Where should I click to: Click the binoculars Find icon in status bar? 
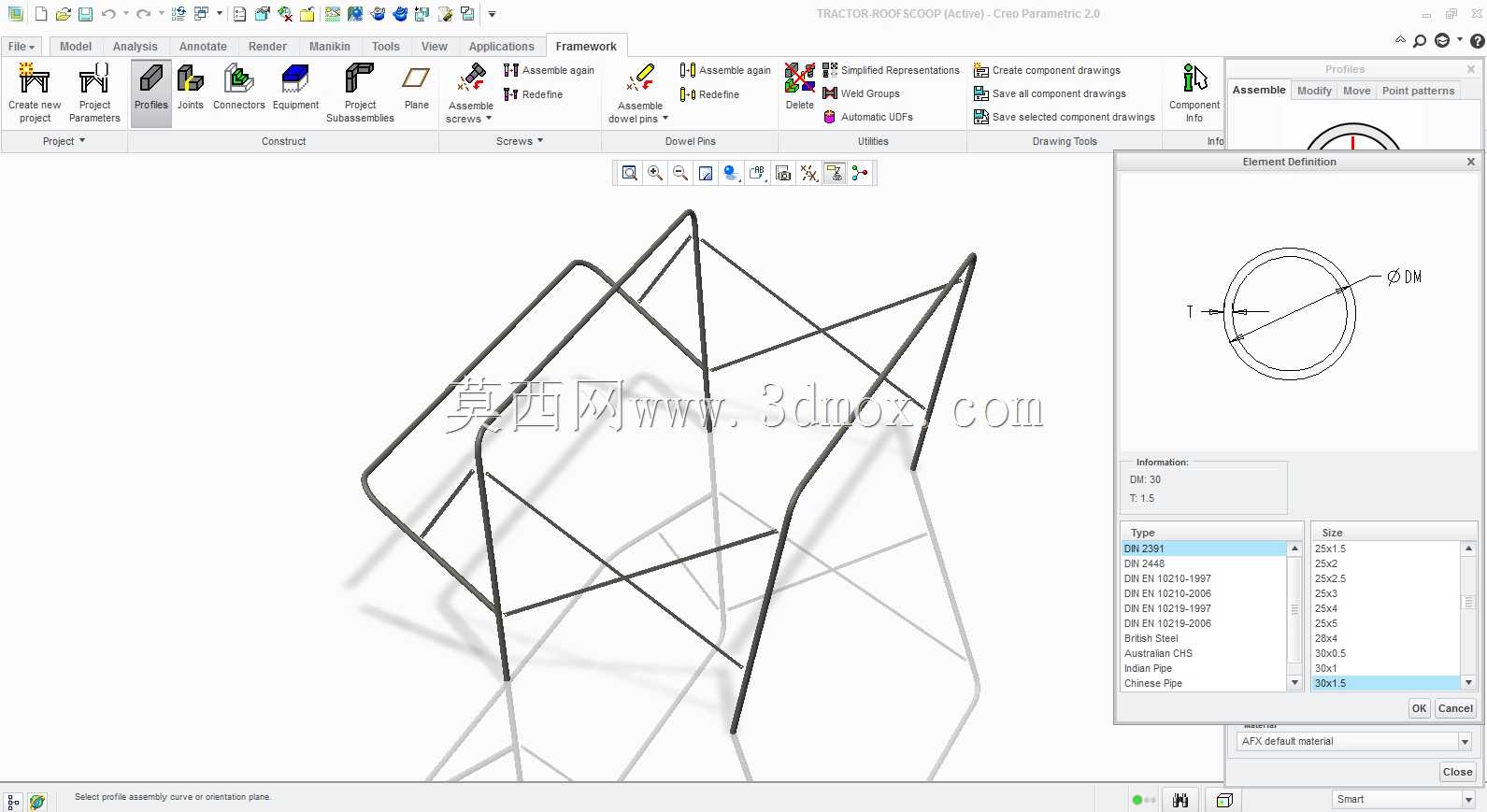tap(1180, 800)
